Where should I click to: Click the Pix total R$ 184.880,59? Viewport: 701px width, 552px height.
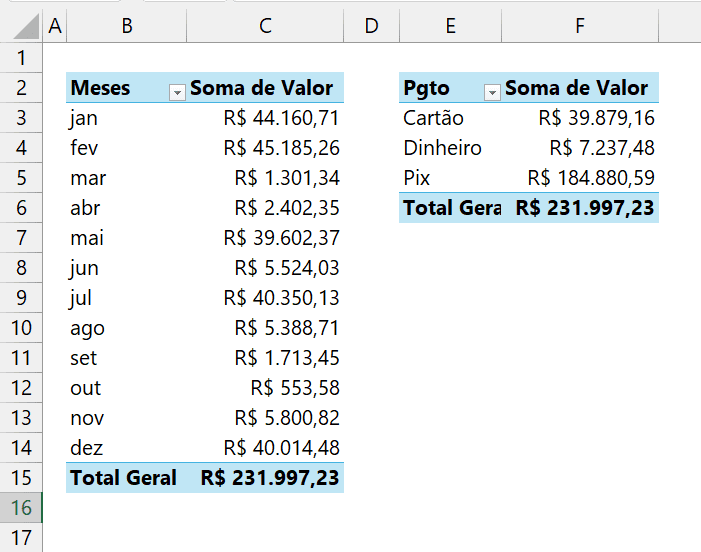[x=580, y=178]
